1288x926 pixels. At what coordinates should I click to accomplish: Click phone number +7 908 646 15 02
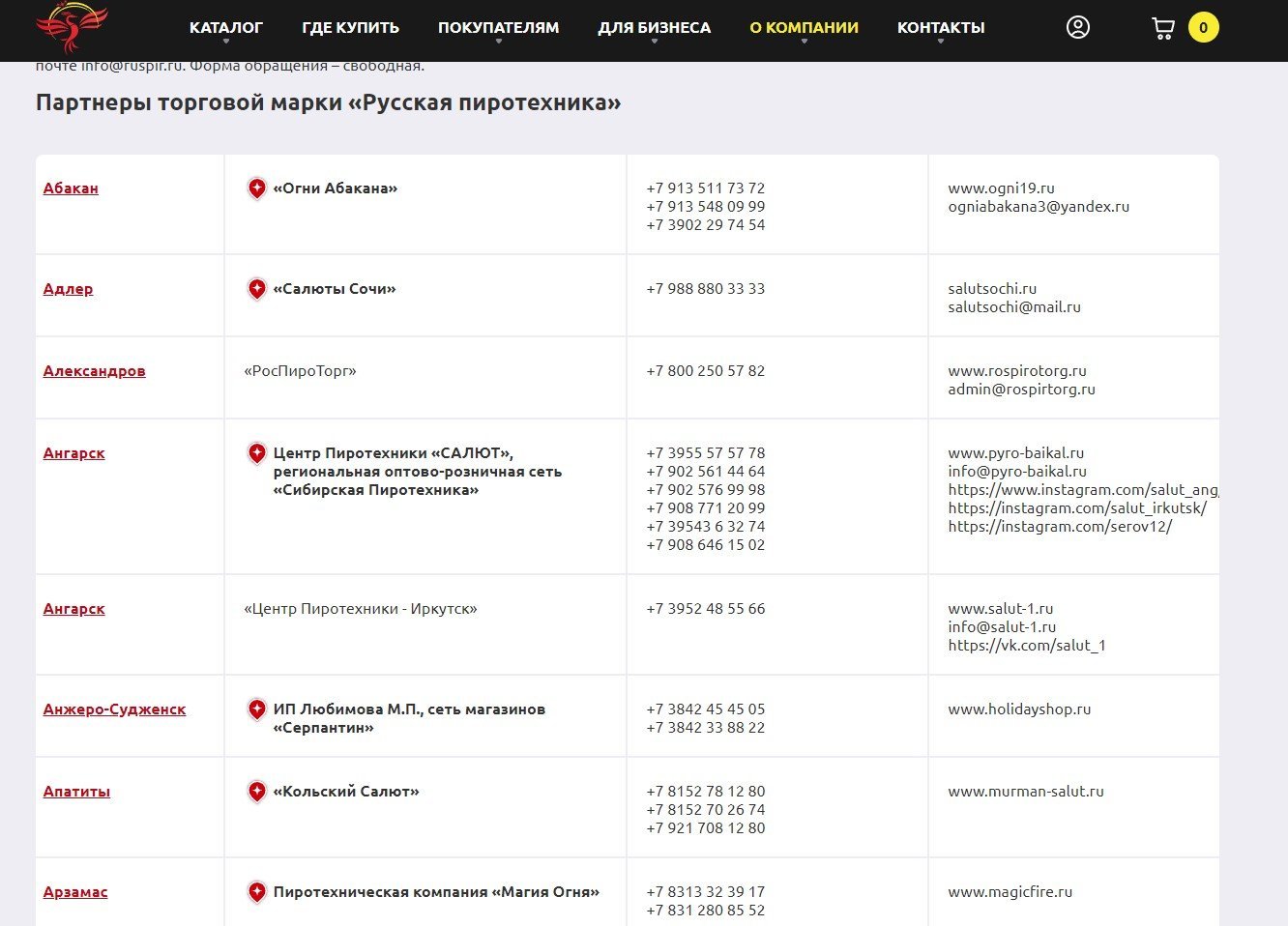coord(706,545)
